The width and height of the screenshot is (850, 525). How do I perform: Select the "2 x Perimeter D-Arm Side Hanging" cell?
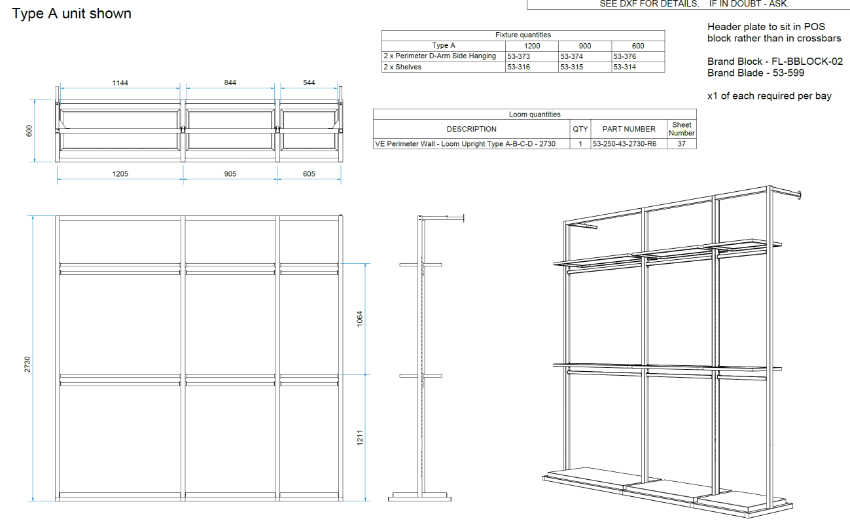click(440, 57)
